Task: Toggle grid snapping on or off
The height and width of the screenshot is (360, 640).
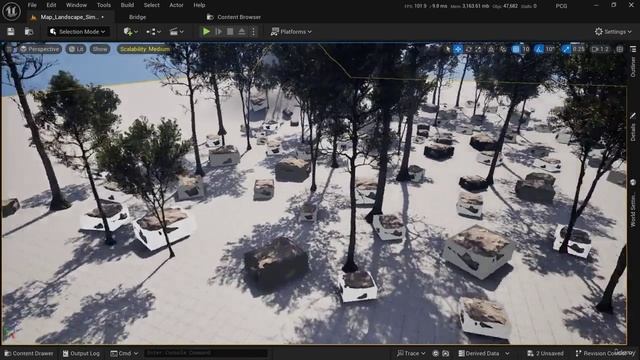Action: (516, 49)
